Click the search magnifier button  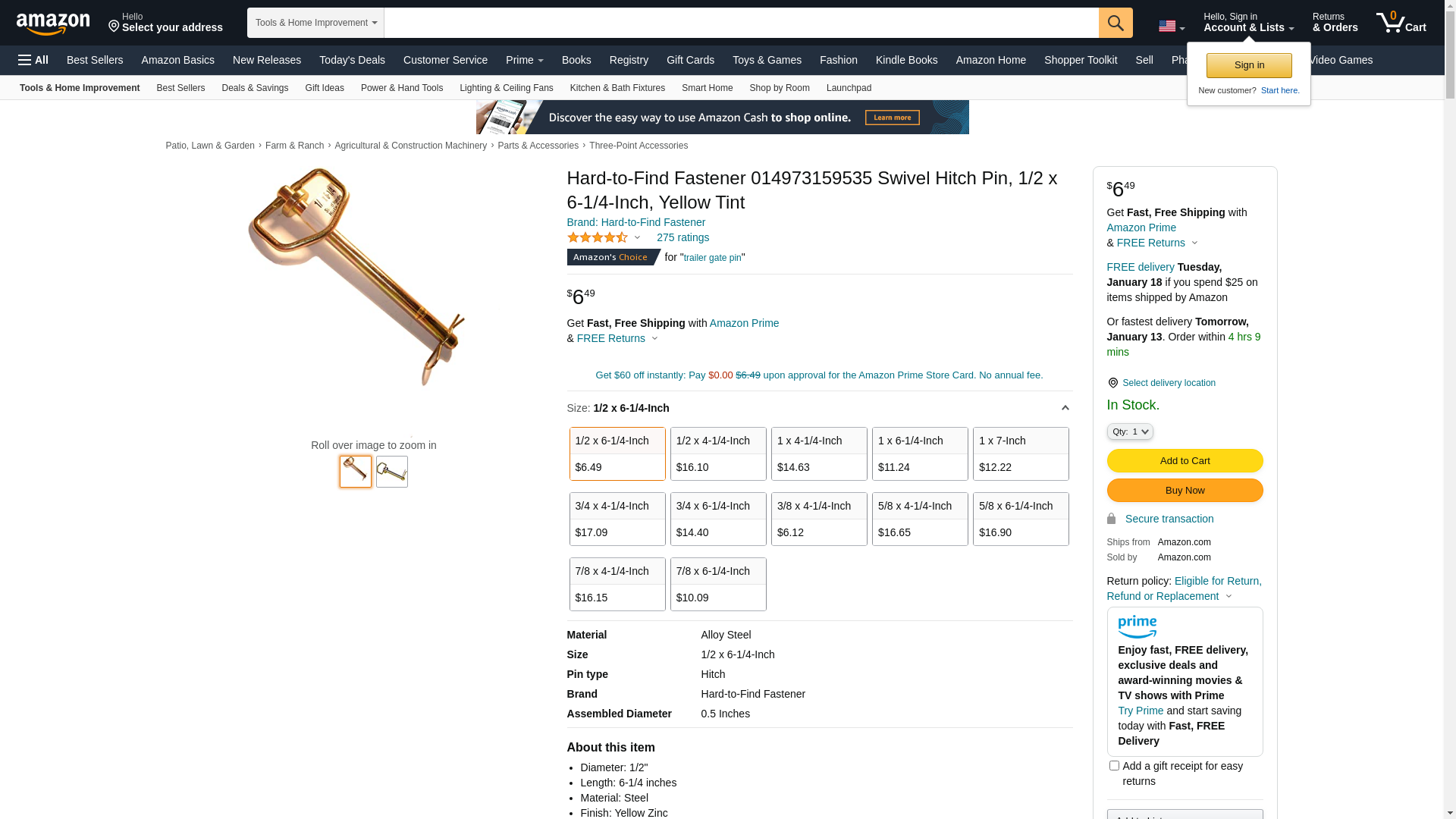(1116, 23)
